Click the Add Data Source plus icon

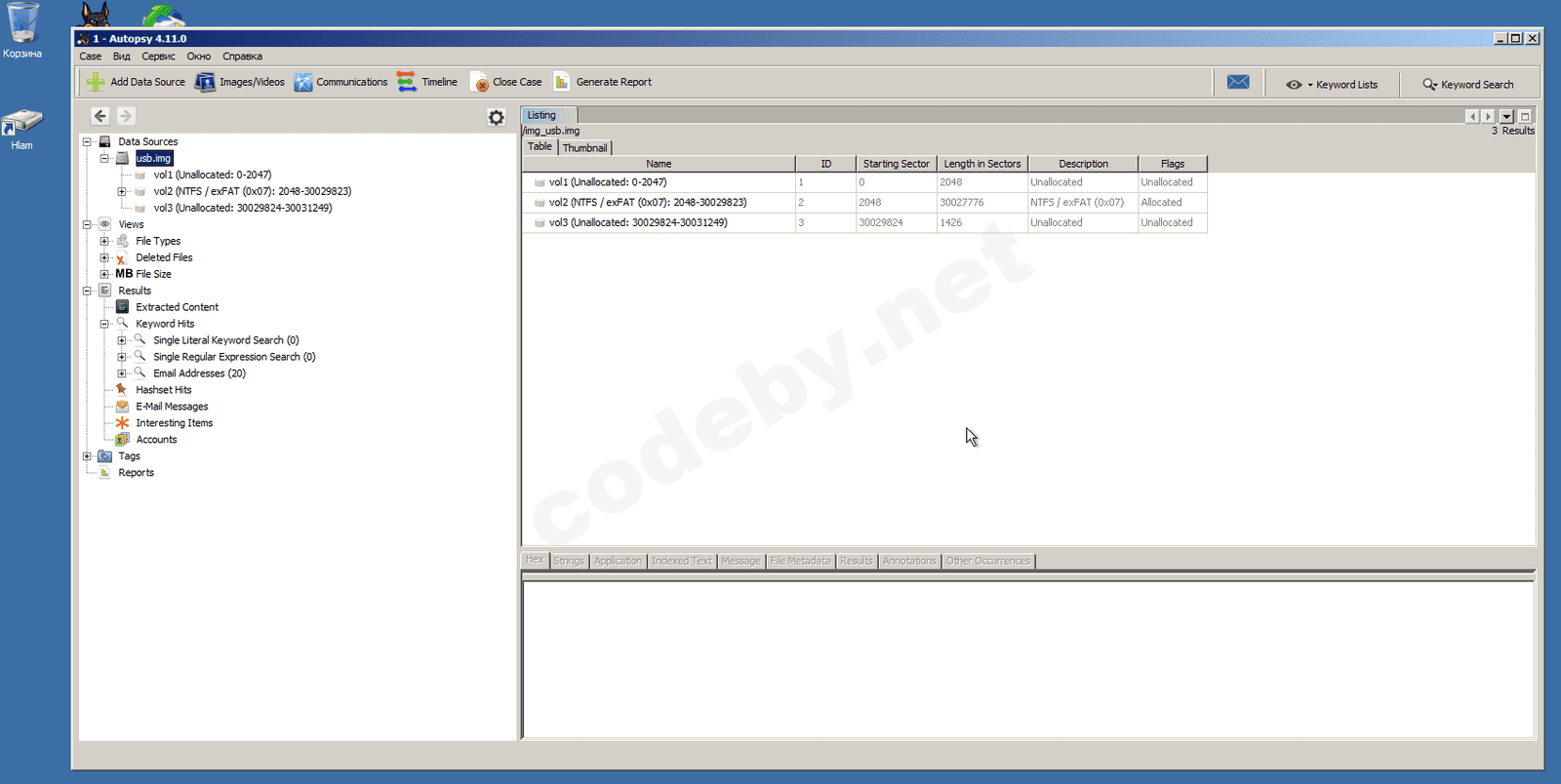(x=96, y=82)
